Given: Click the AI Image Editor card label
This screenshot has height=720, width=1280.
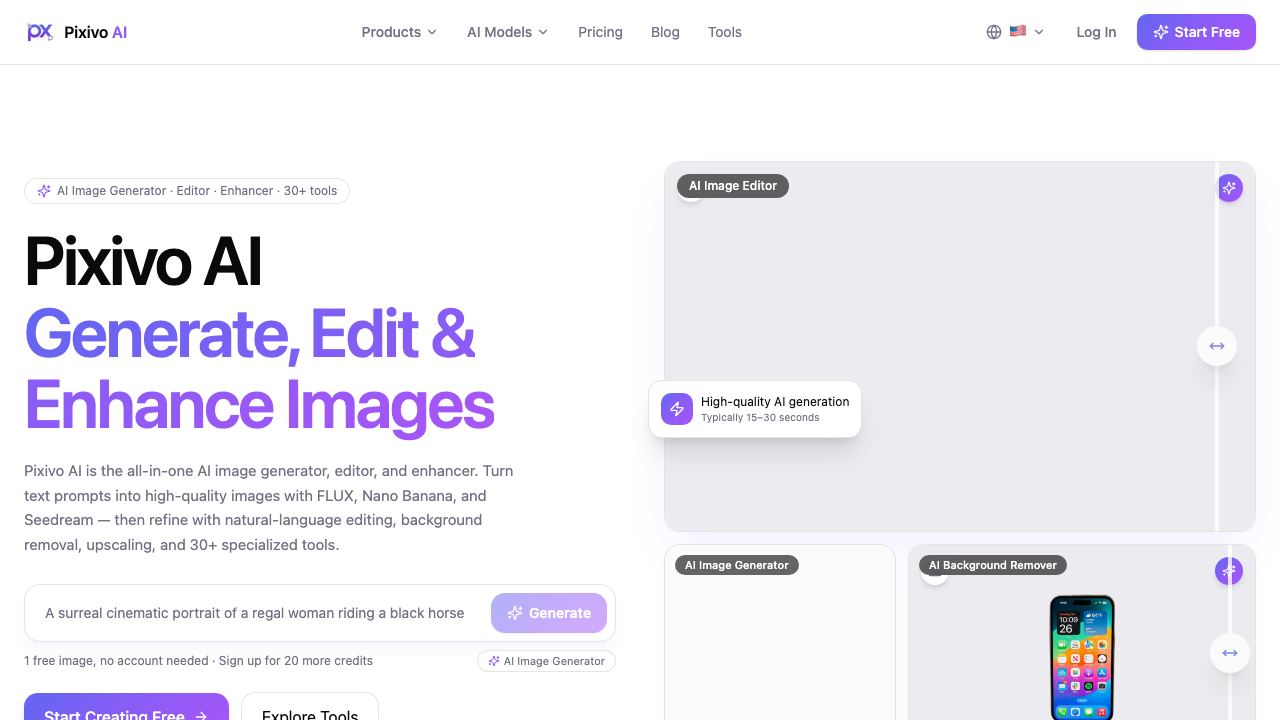Looking at the screenshot, I should 733,186.
